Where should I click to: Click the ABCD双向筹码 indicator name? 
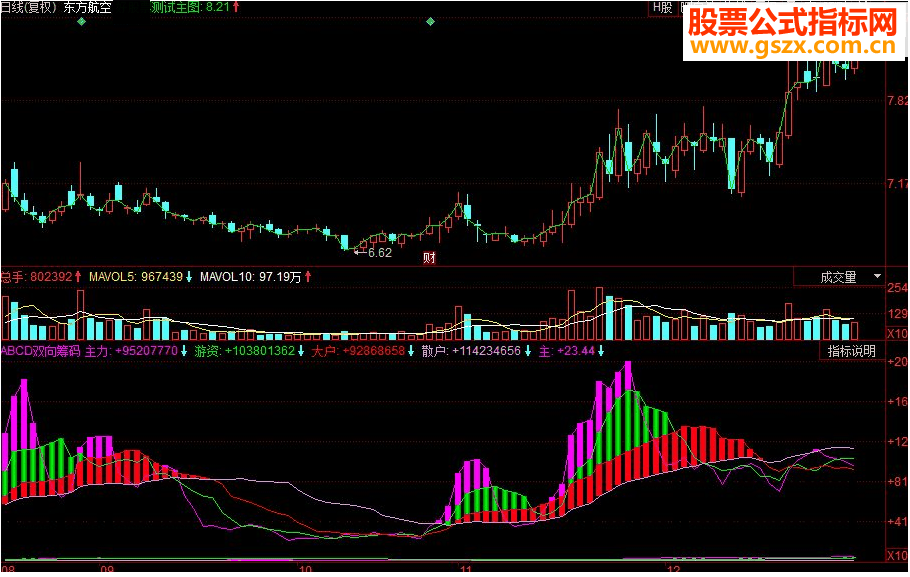[x=41, y=351]
